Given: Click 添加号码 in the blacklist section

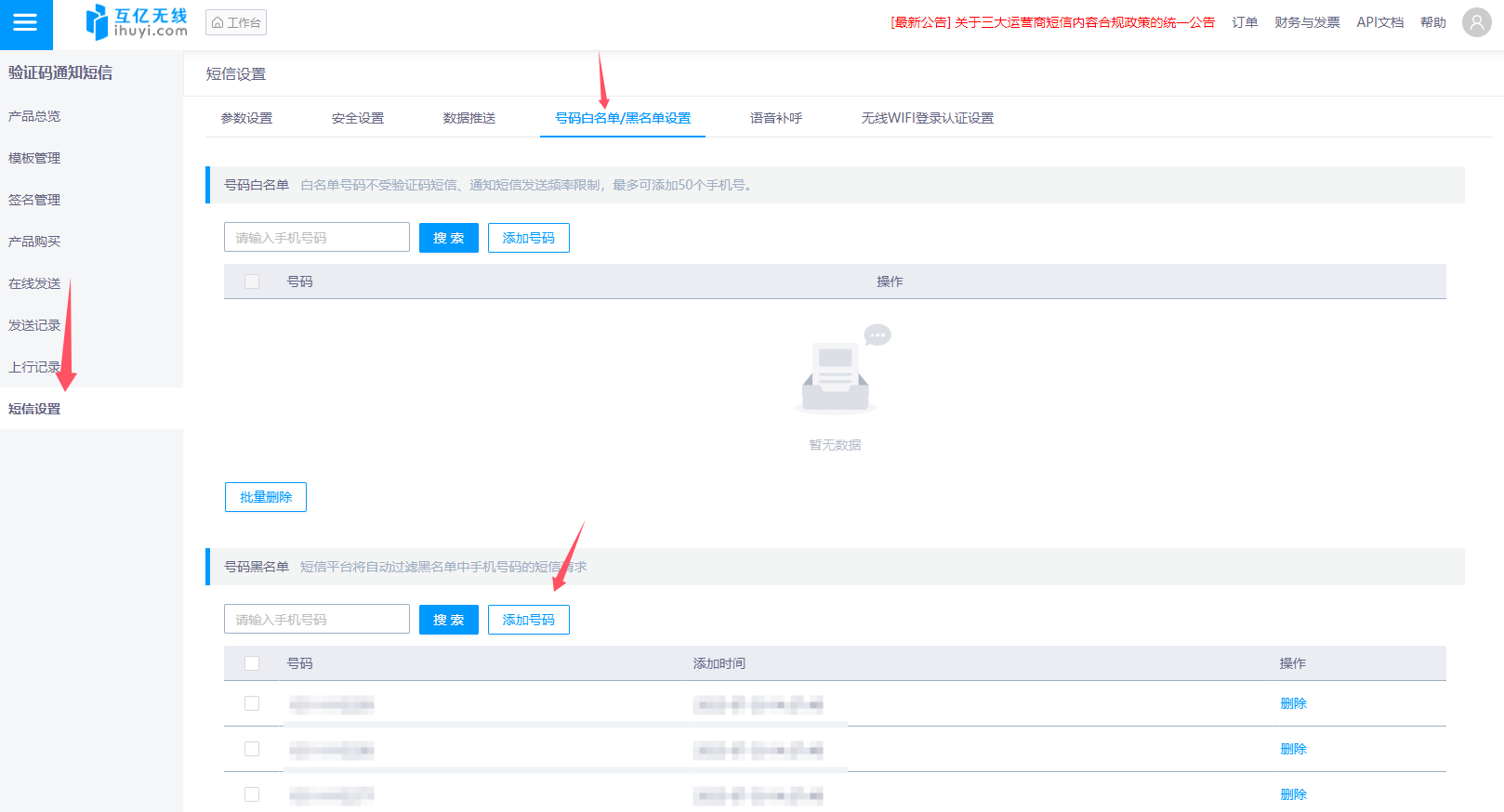Looking at the screenshot, I should 528,620.
